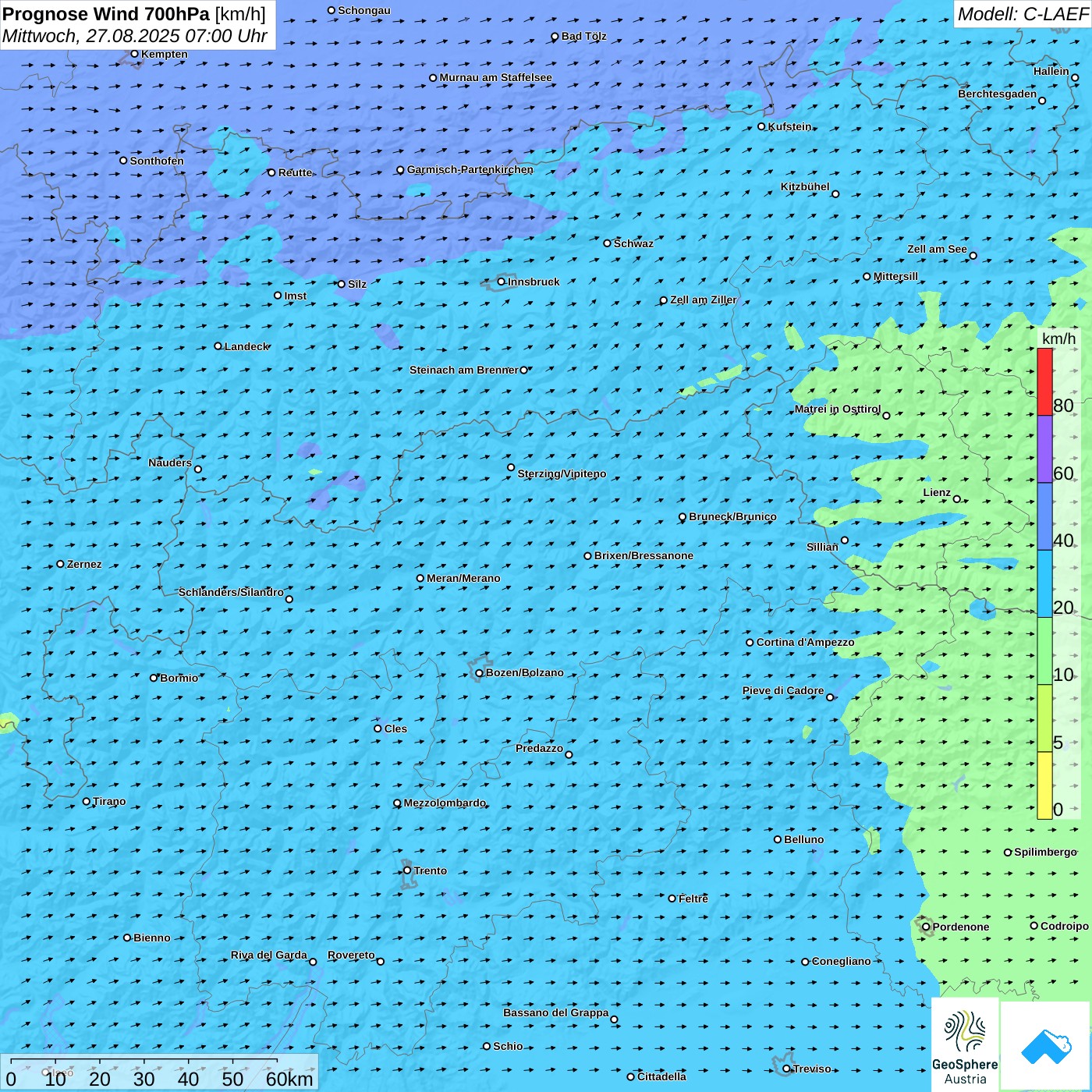The width and height of the screenshot is (1092, 1092).
Task: Click the '60km' scale bar label
Action: coord(289,1079)
